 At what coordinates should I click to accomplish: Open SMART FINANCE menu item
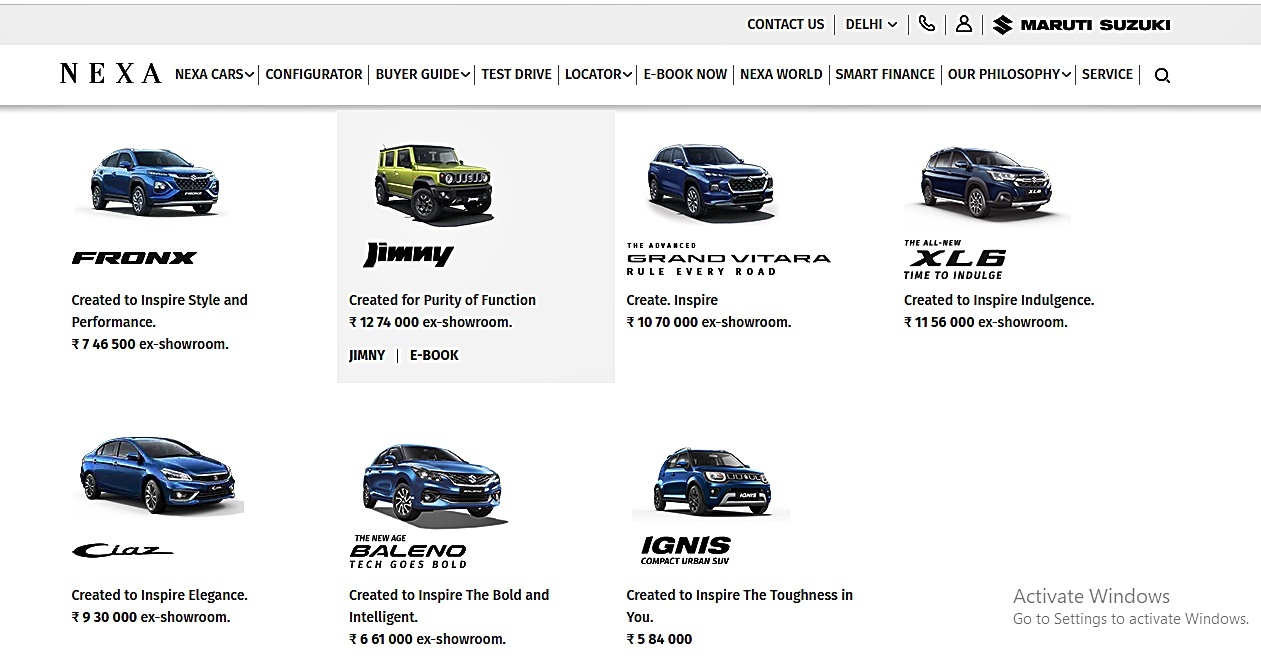point(885,74)
